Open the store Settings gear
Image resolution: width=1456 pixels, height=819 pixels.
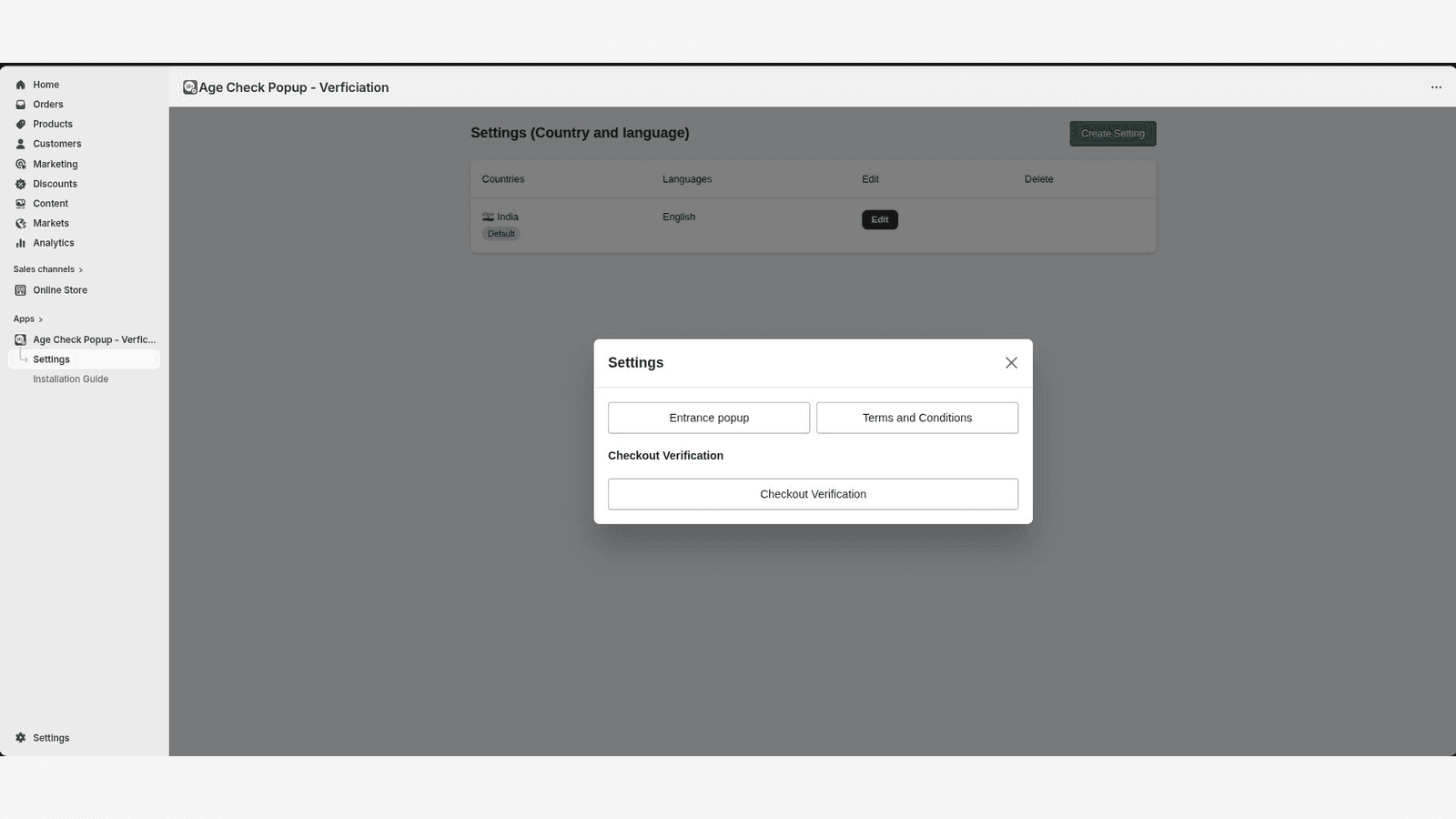(20, 737)
